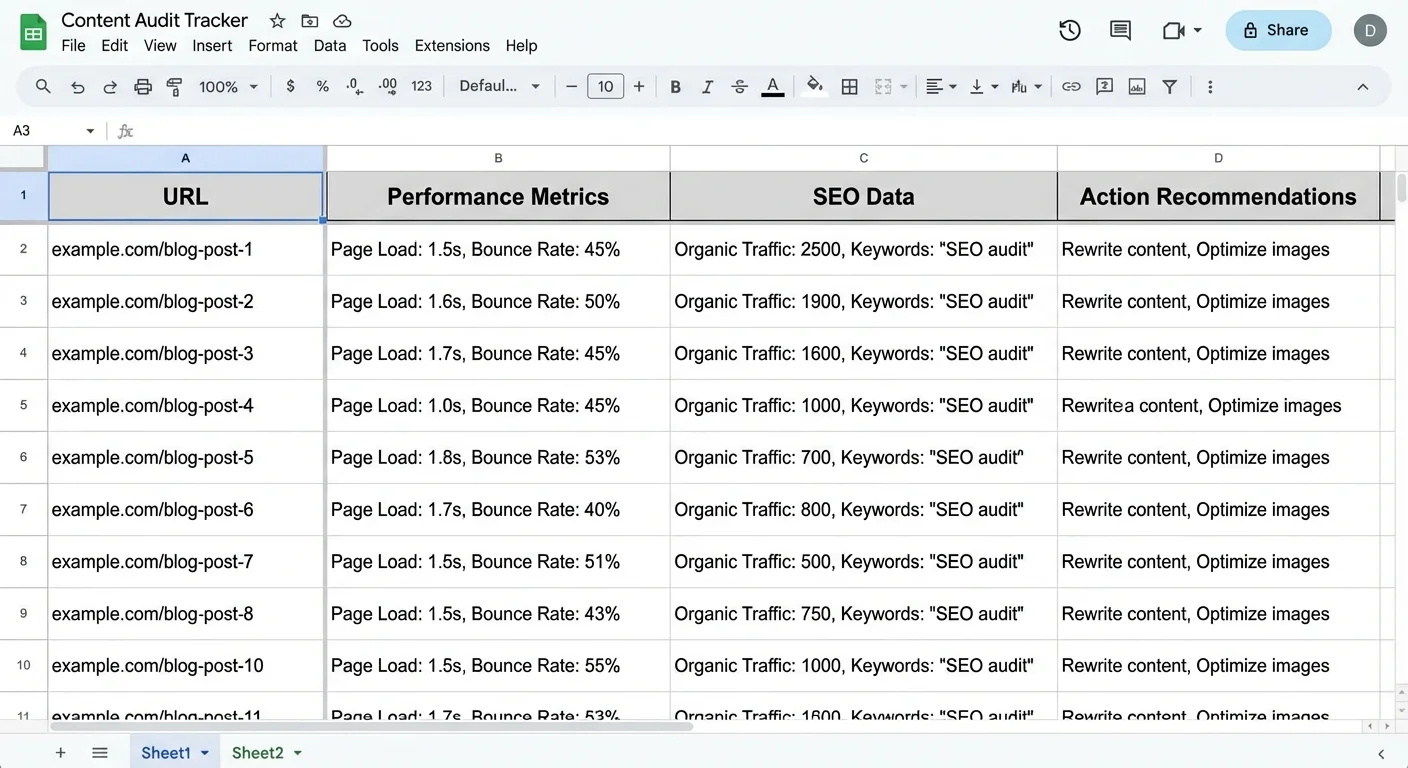The image size is (1408, 768).
Task: Open the borders tool
Action: point(849,87)
